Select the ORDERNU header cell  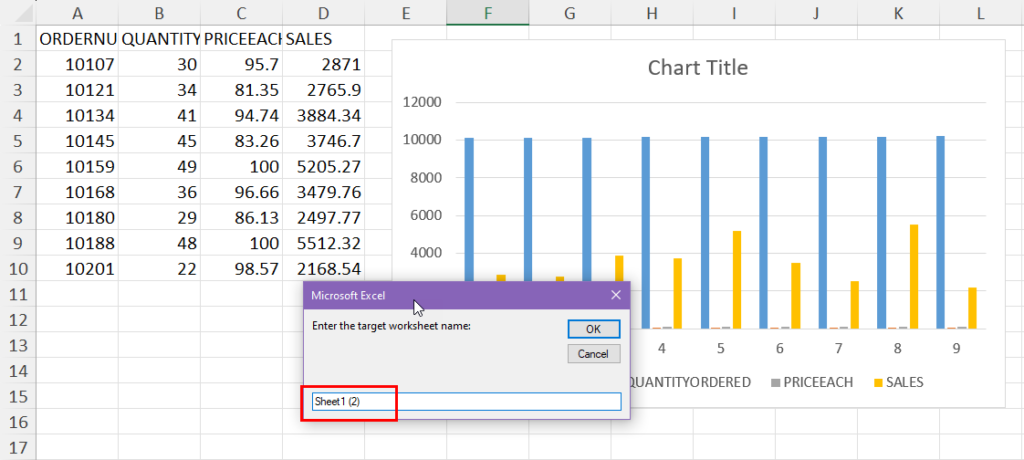pos(77,39)
